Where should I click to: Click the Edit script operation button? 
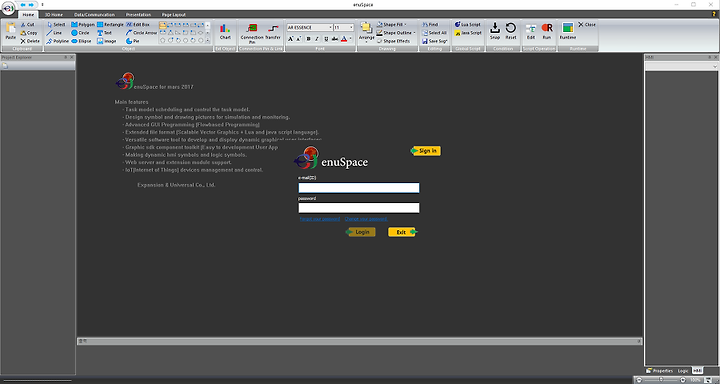531,31
